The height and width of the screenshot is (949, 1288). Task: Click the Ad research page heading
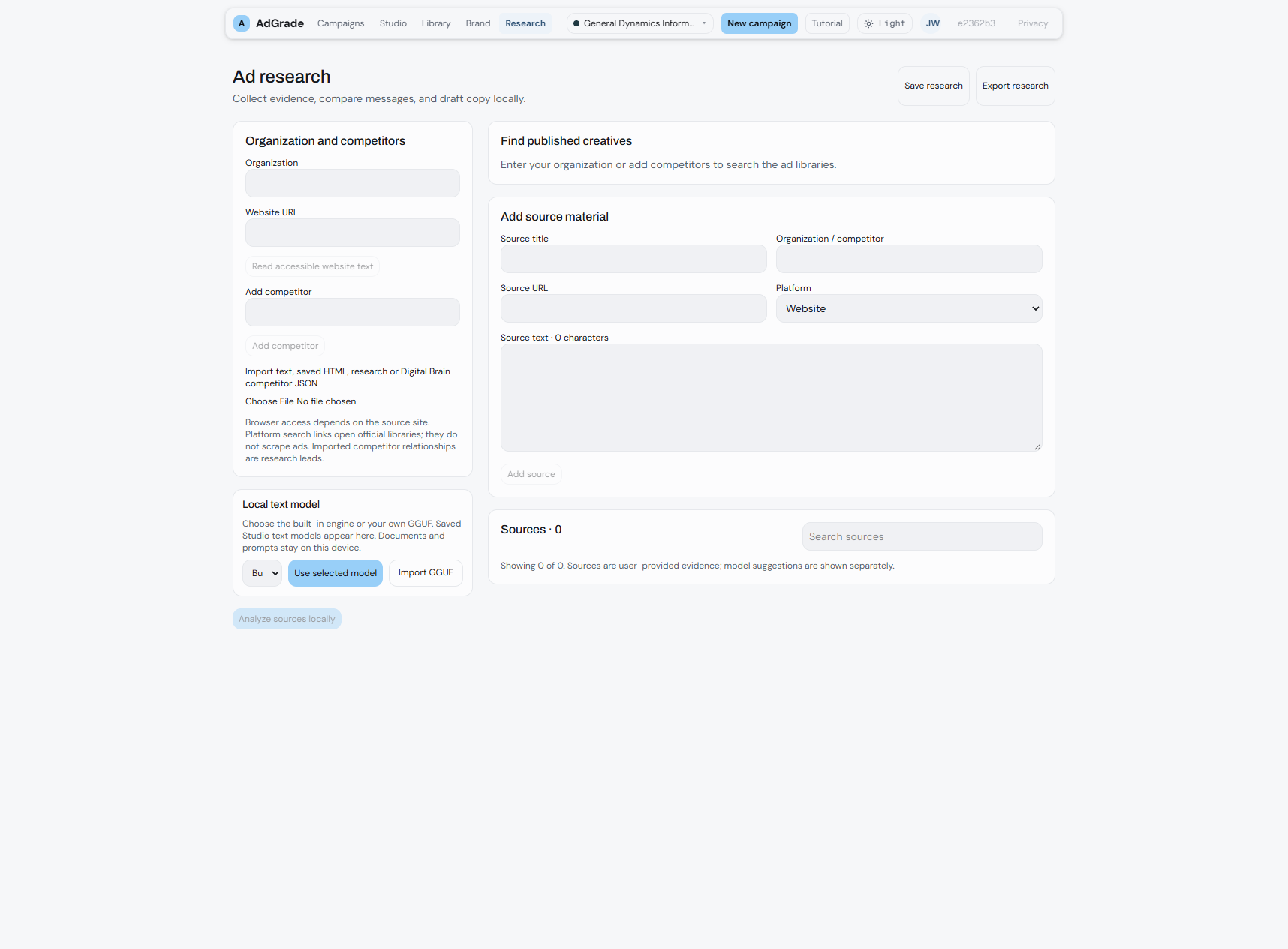(281, 77)
